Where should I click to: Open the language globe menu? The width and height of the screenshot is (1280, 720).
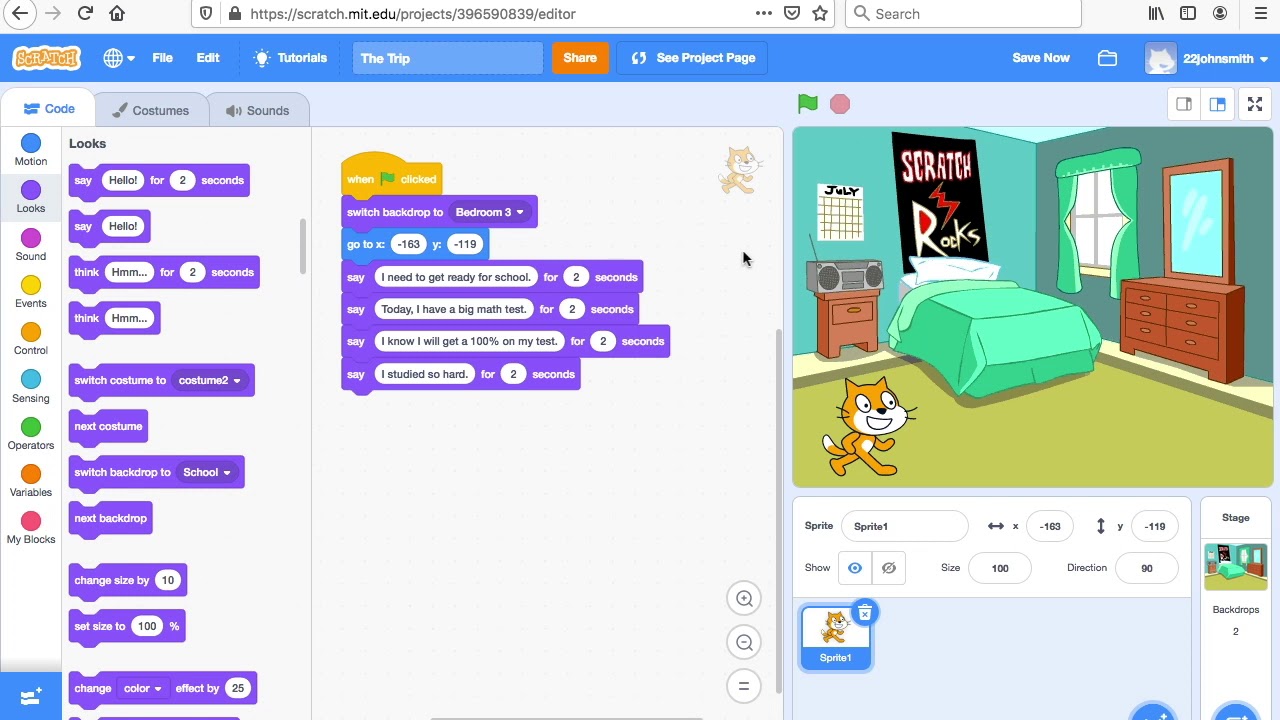(118, 58)
